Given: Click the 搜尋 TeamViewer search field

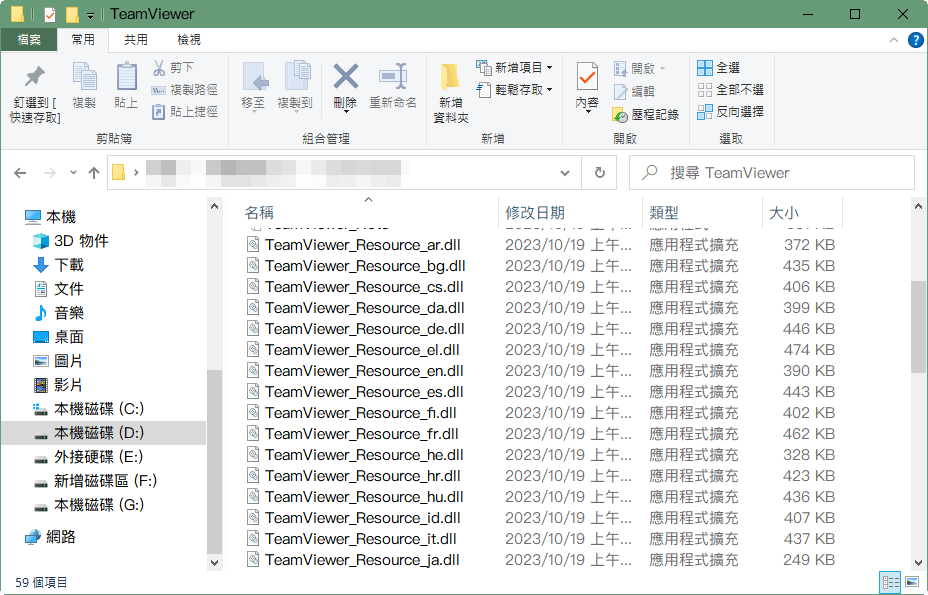Looking at the screenshot, I should point(772,173).
